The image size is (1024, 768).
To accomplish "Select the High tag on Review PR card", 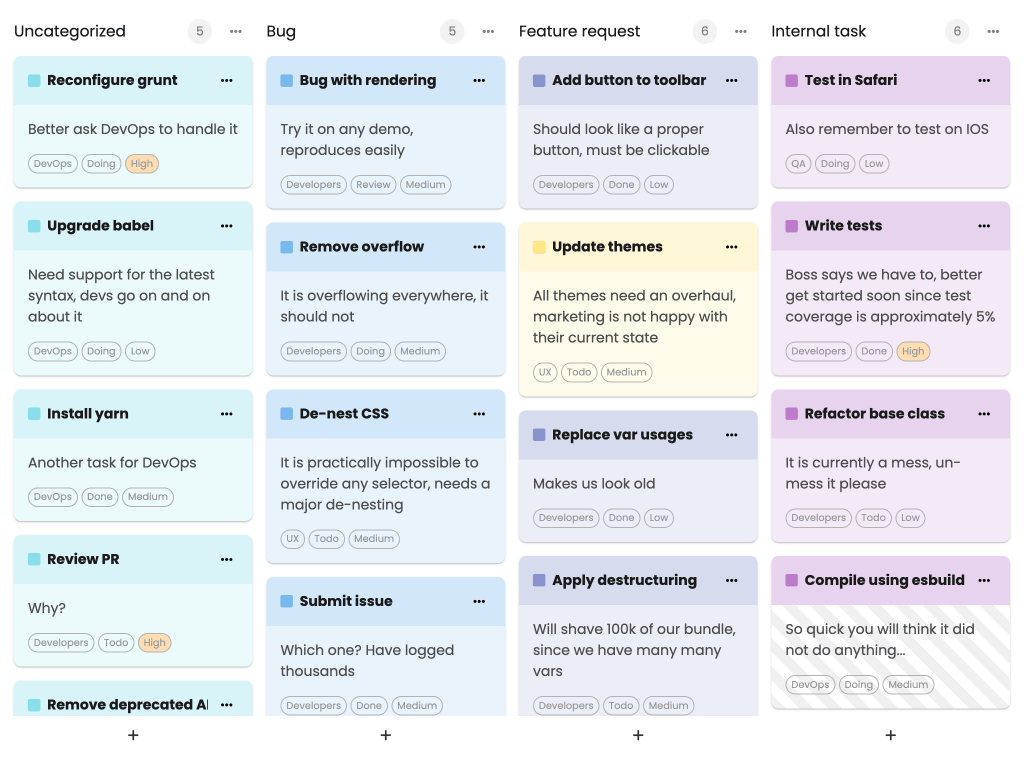I will tap(155, 643).
